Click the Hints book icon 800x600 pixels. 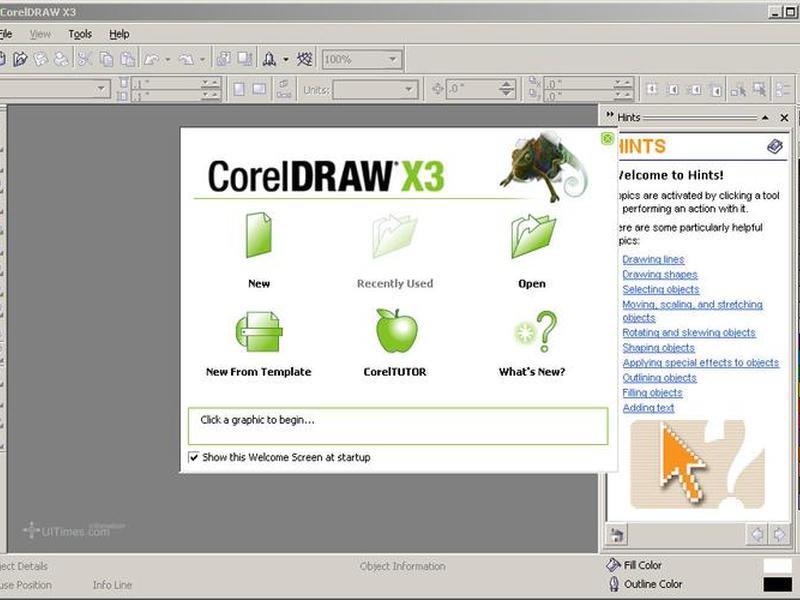(x=774, y=146)
